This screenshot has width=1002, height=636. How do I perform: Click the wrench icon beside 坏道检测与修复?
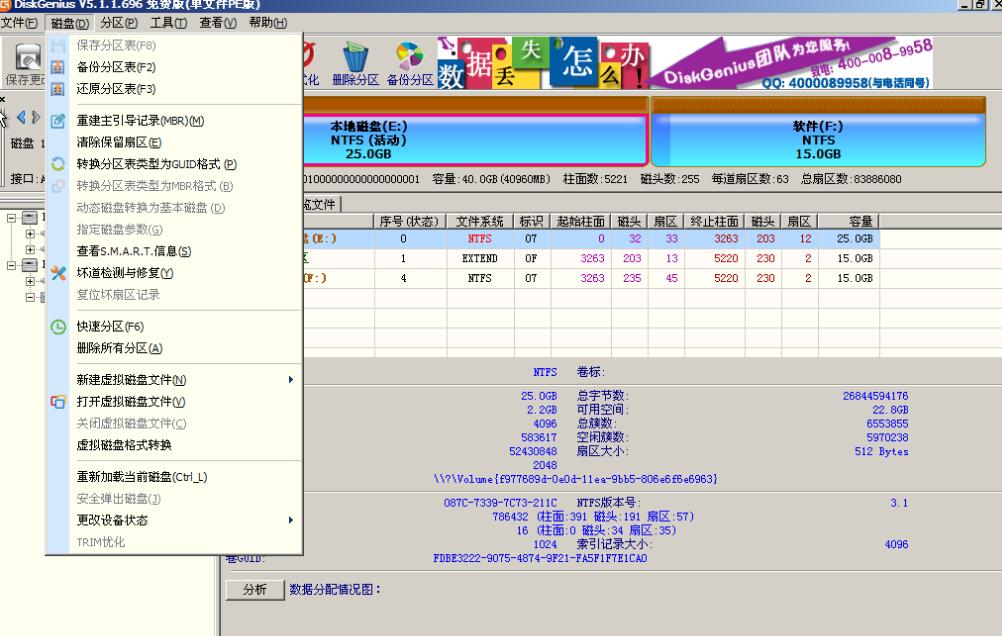(57, 270)
